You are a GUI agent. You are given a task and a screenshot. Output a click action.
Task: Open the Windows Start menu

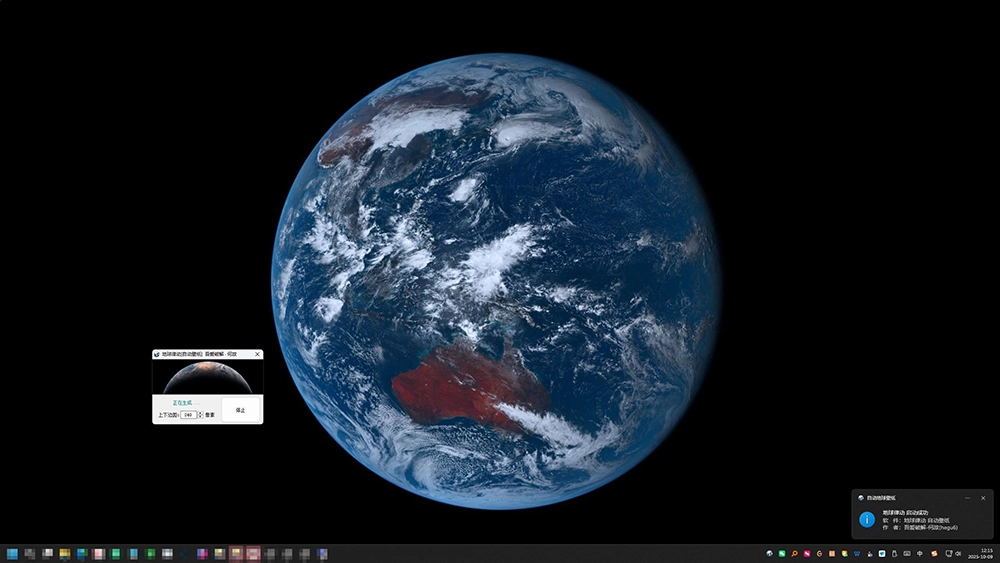[x=12, y=553]
